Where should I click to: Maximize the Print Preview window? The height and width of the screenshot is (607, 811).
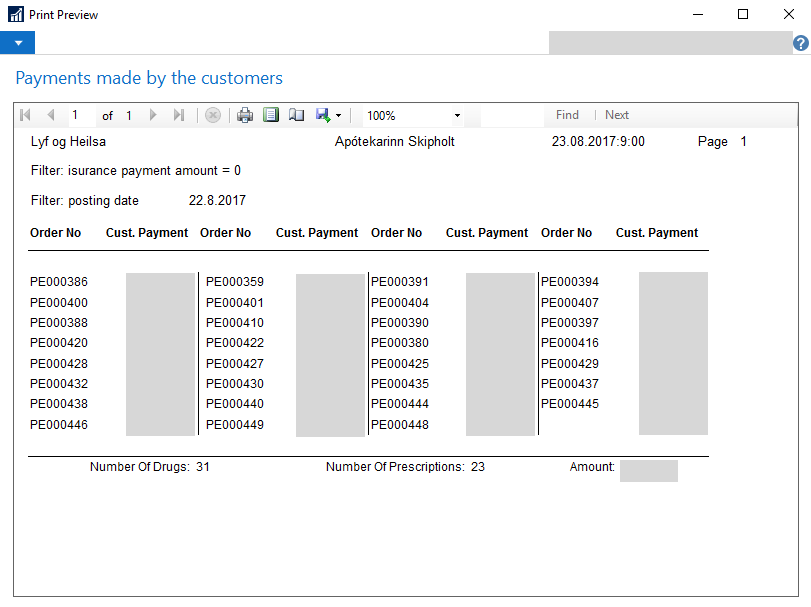coord(743,15)
